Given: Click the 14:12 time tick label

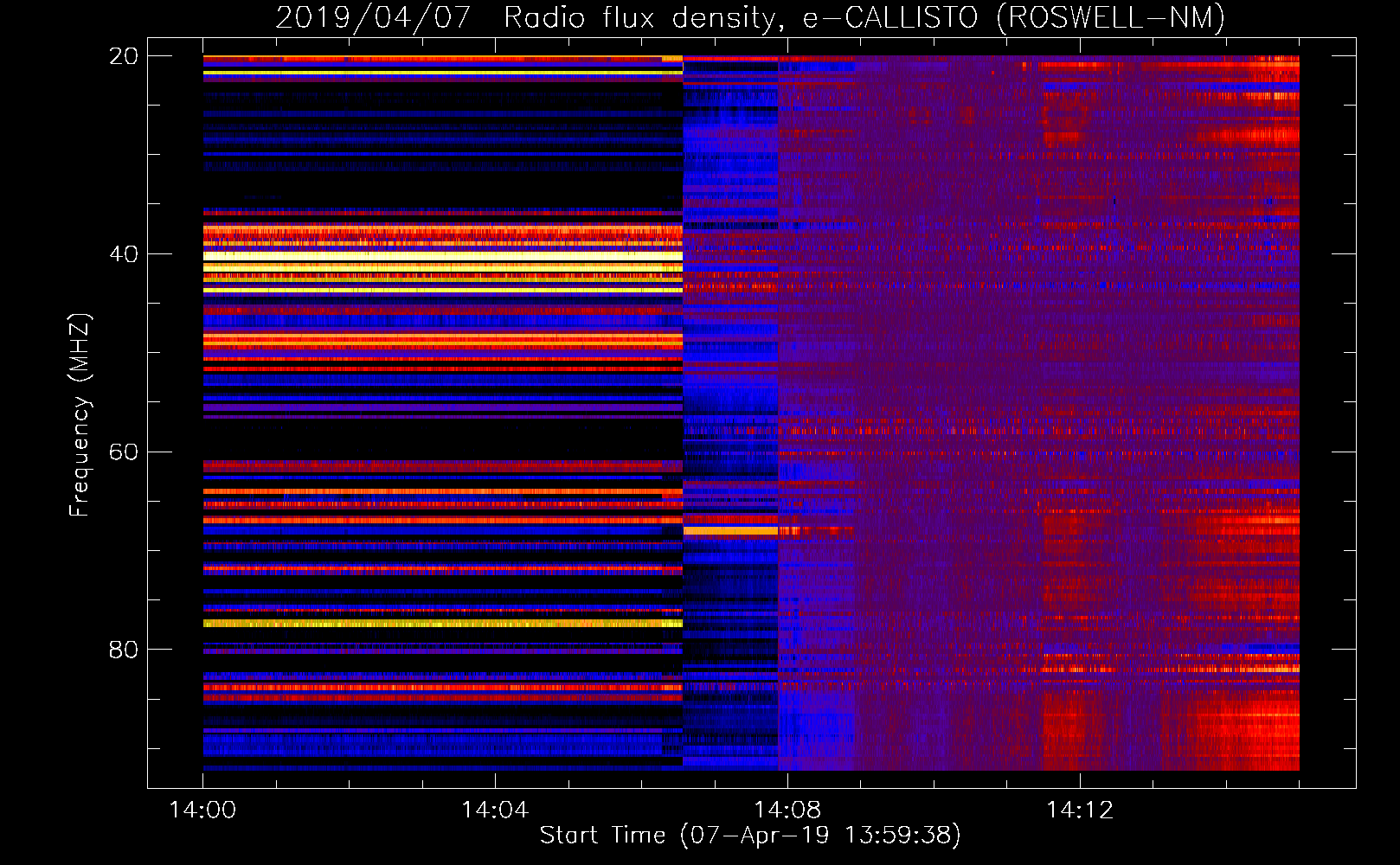Looking at the screenshot, I should 1080,811.
